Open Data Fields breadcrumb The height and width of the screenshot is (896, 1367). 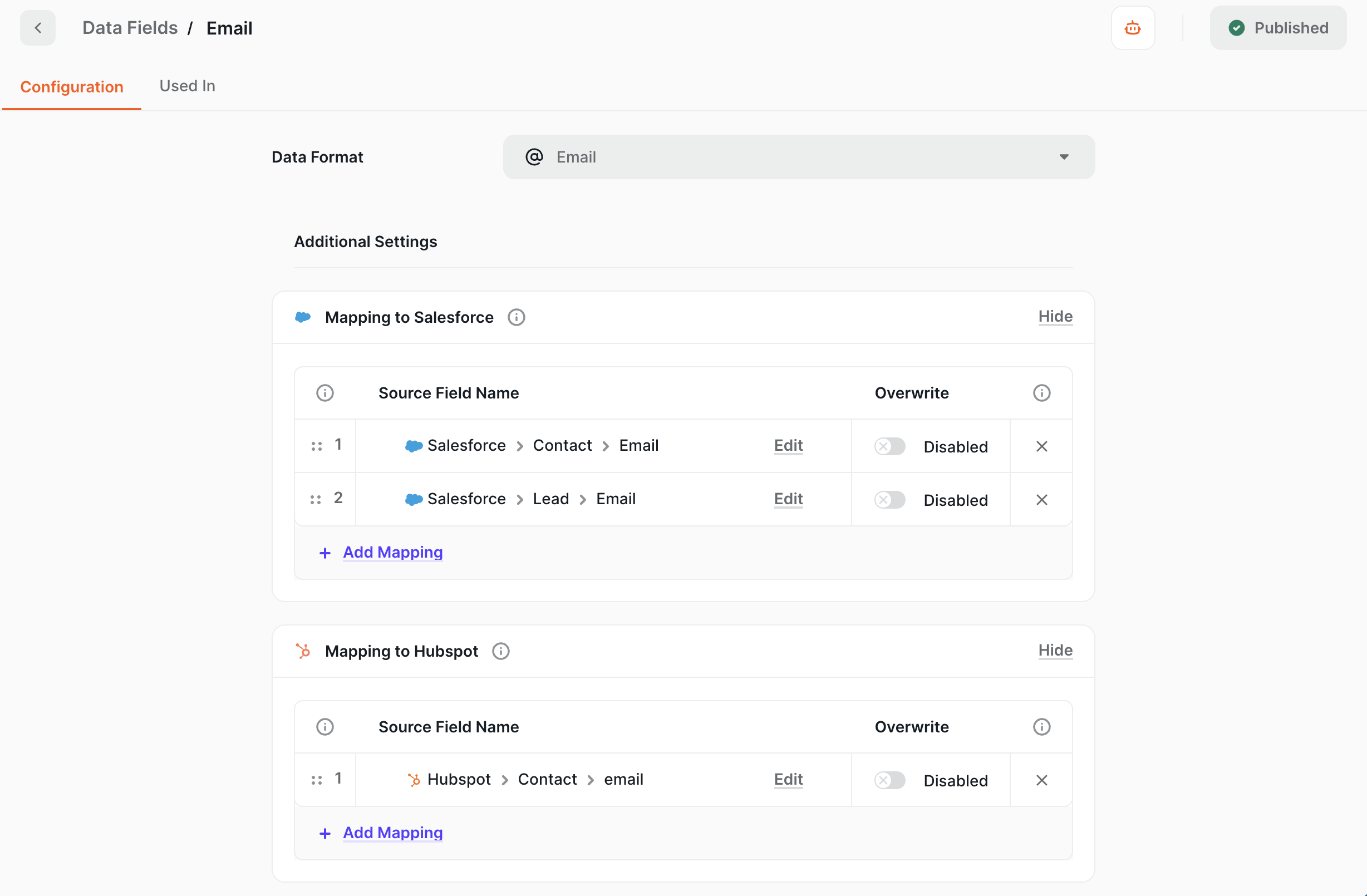(x=130, y=28)
